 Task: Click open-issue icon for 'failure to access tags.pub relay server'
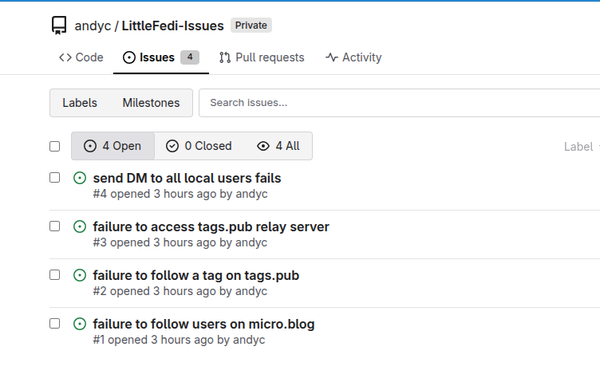tap(80, 227)
